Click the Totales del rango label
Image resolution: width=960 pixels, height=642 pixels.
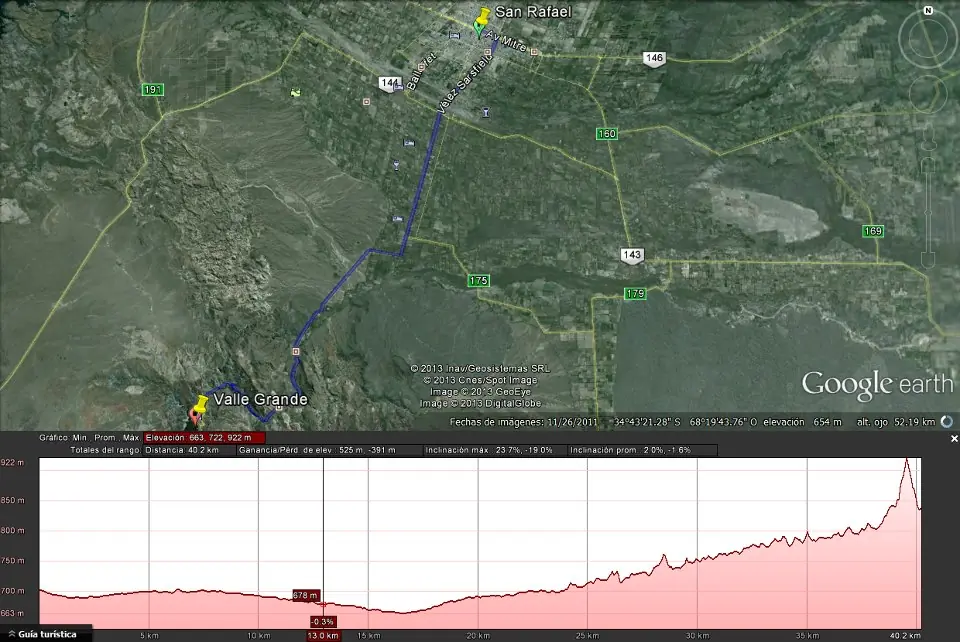pos(105,450)
